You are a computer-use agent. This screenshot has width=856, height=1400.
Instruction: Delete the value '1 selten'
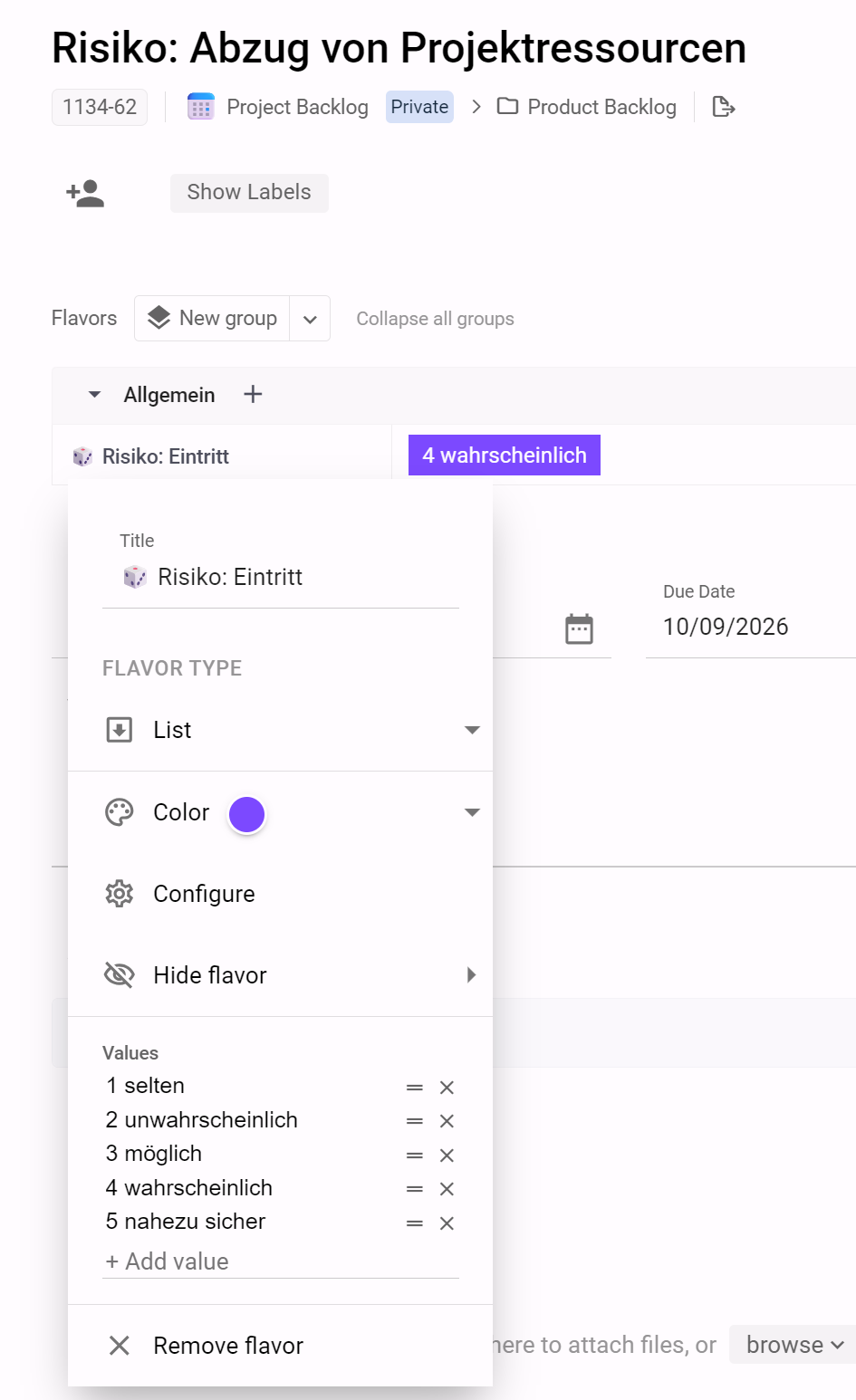click(447, 1088)
